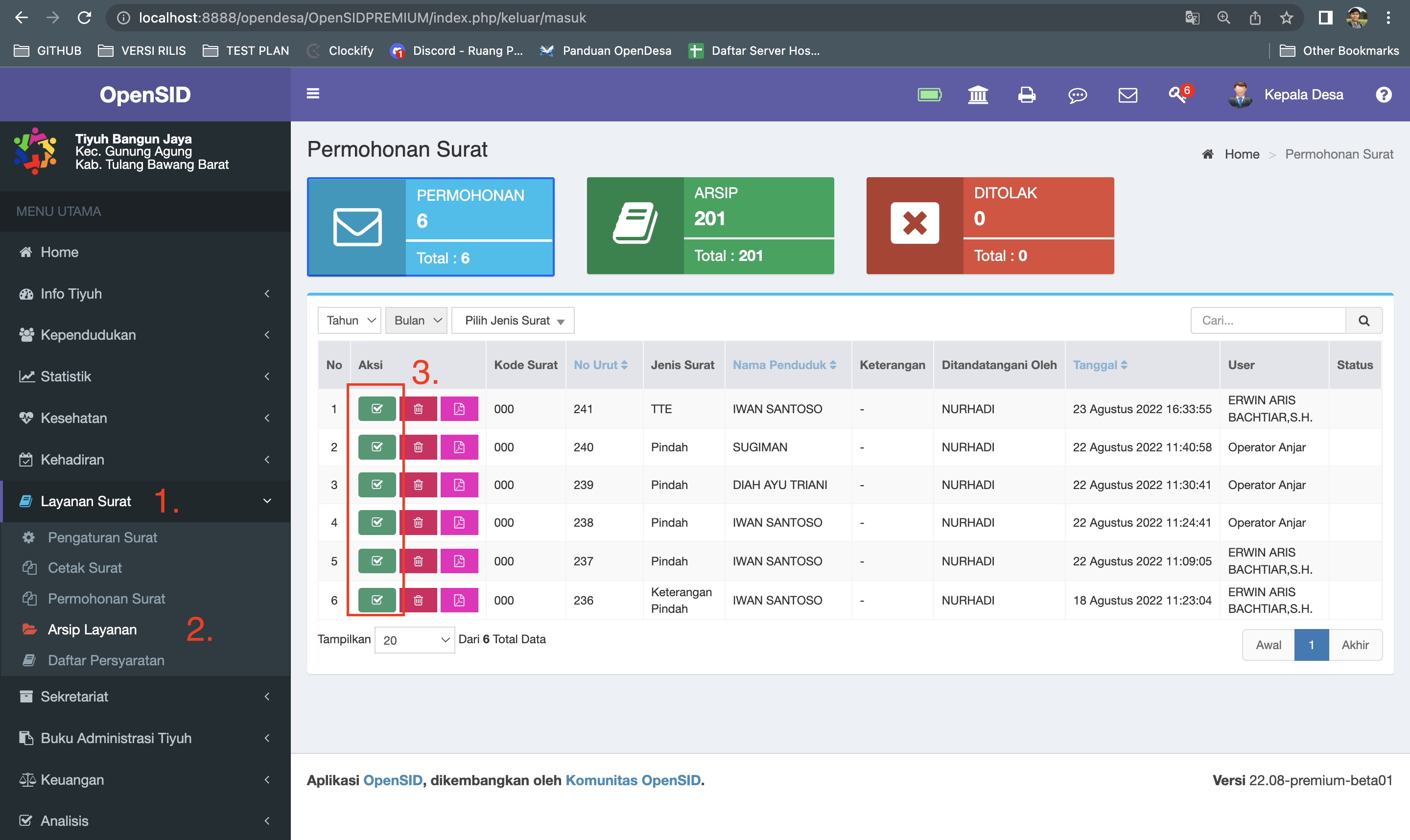The image size is (1410, 840).
Task: Open Cetak Surat submenu item
Action: [x=145, y=568]
